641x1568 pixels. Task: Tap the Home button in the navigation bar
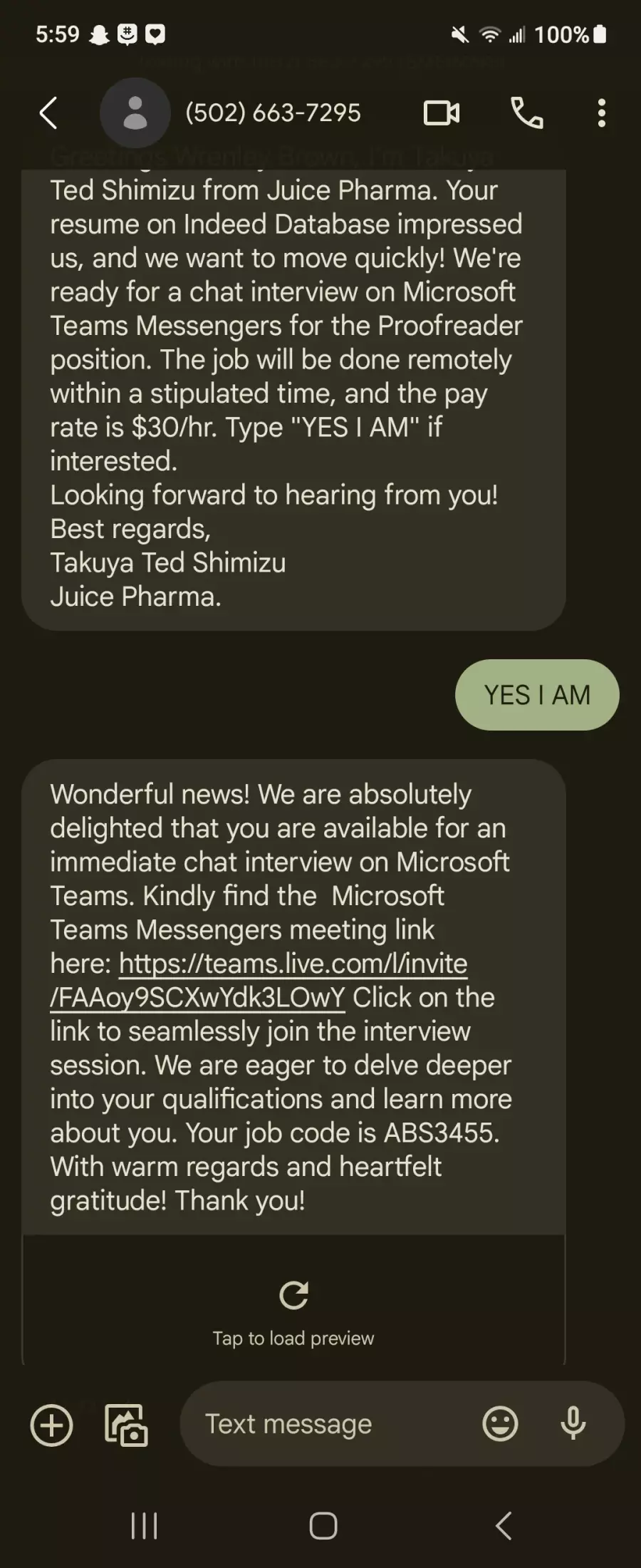point(323,1526)
